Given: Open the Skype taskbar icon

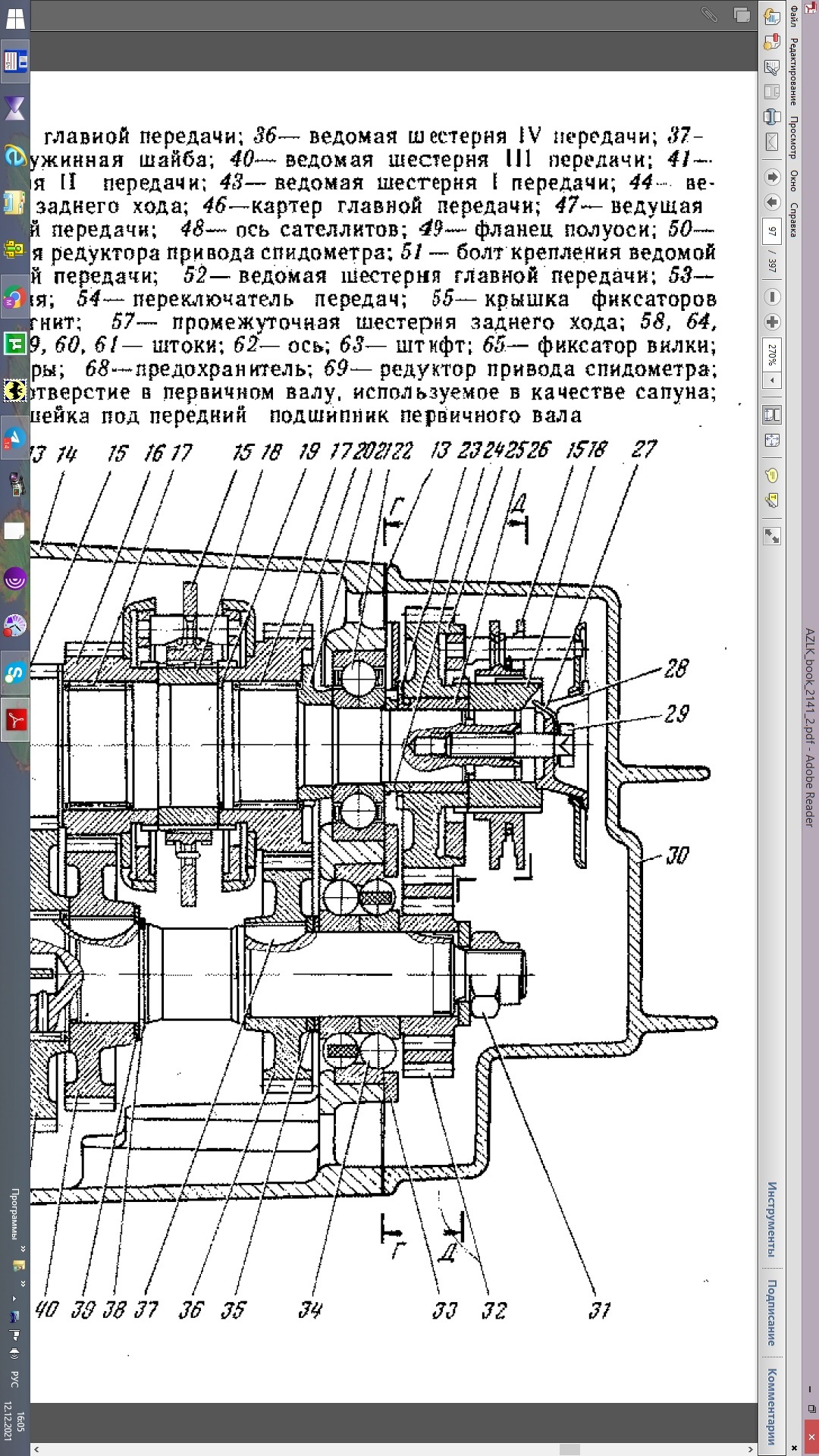Looking at the screenshot, I should [15, 673].
